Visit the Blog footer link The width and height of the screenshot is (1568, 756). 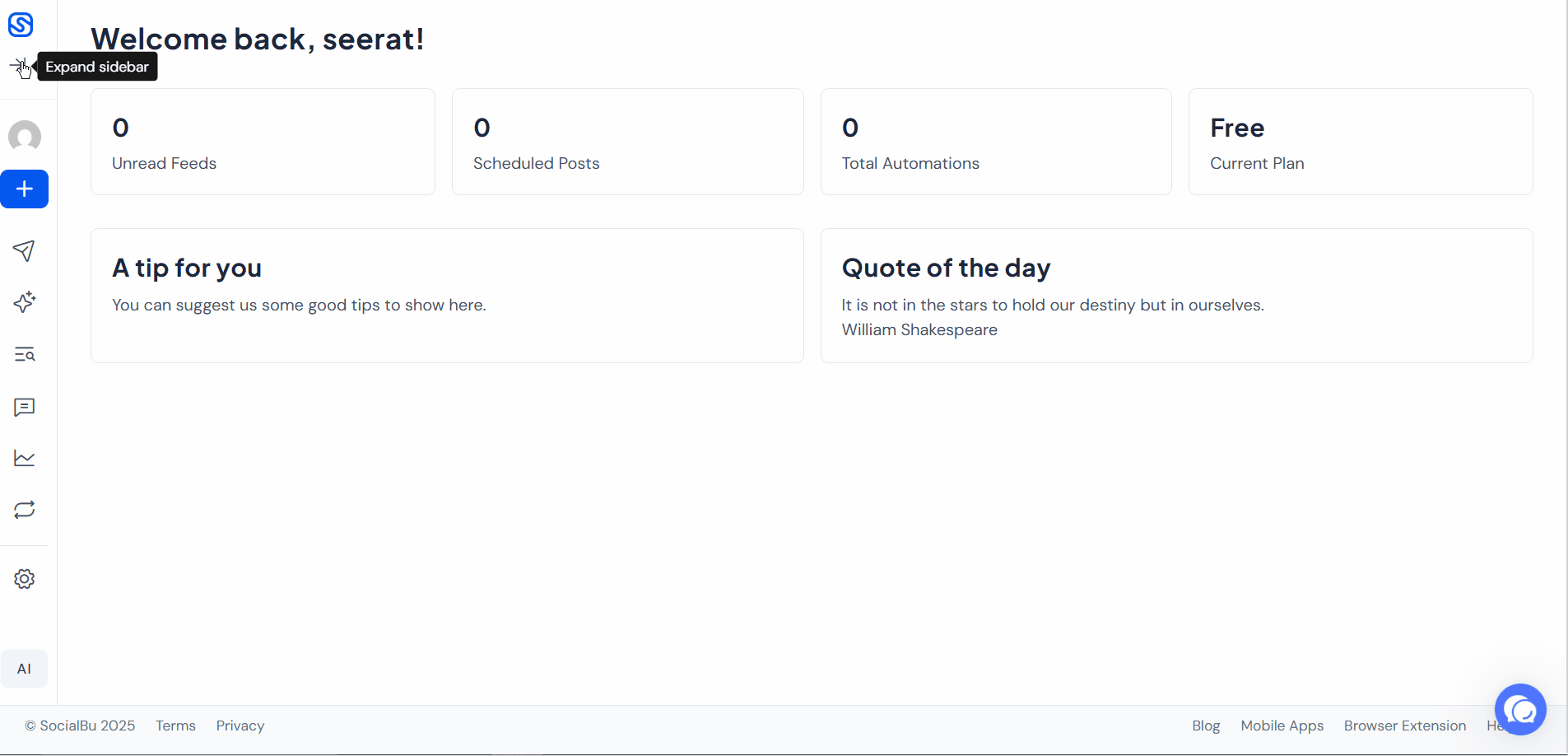point(1206,726)
